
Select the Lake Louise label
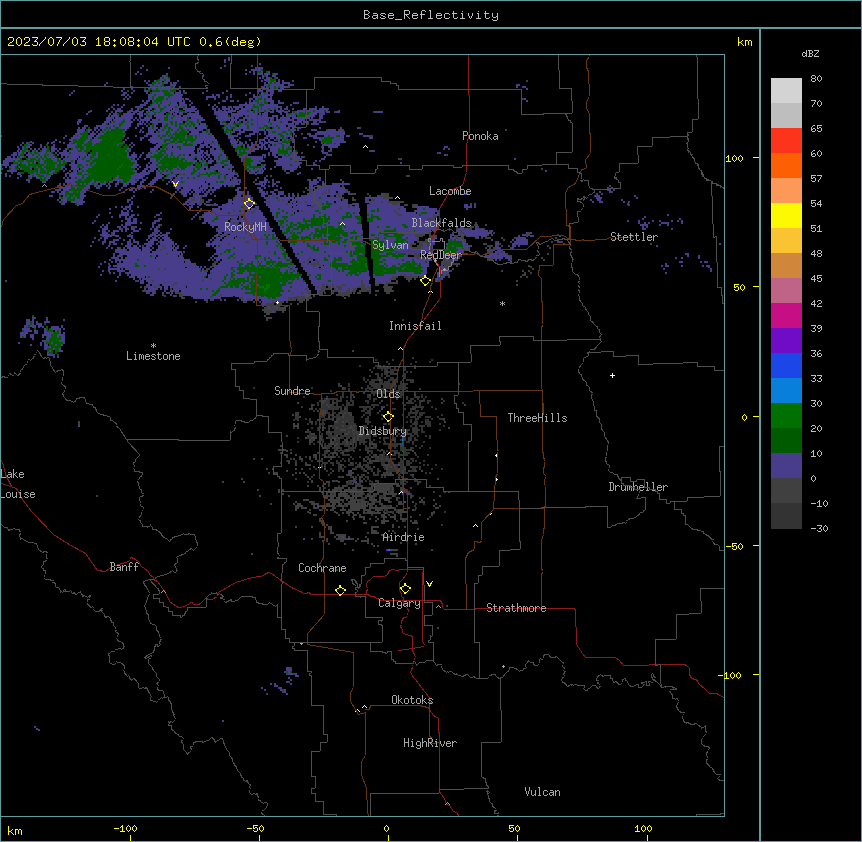coord(18,484)
